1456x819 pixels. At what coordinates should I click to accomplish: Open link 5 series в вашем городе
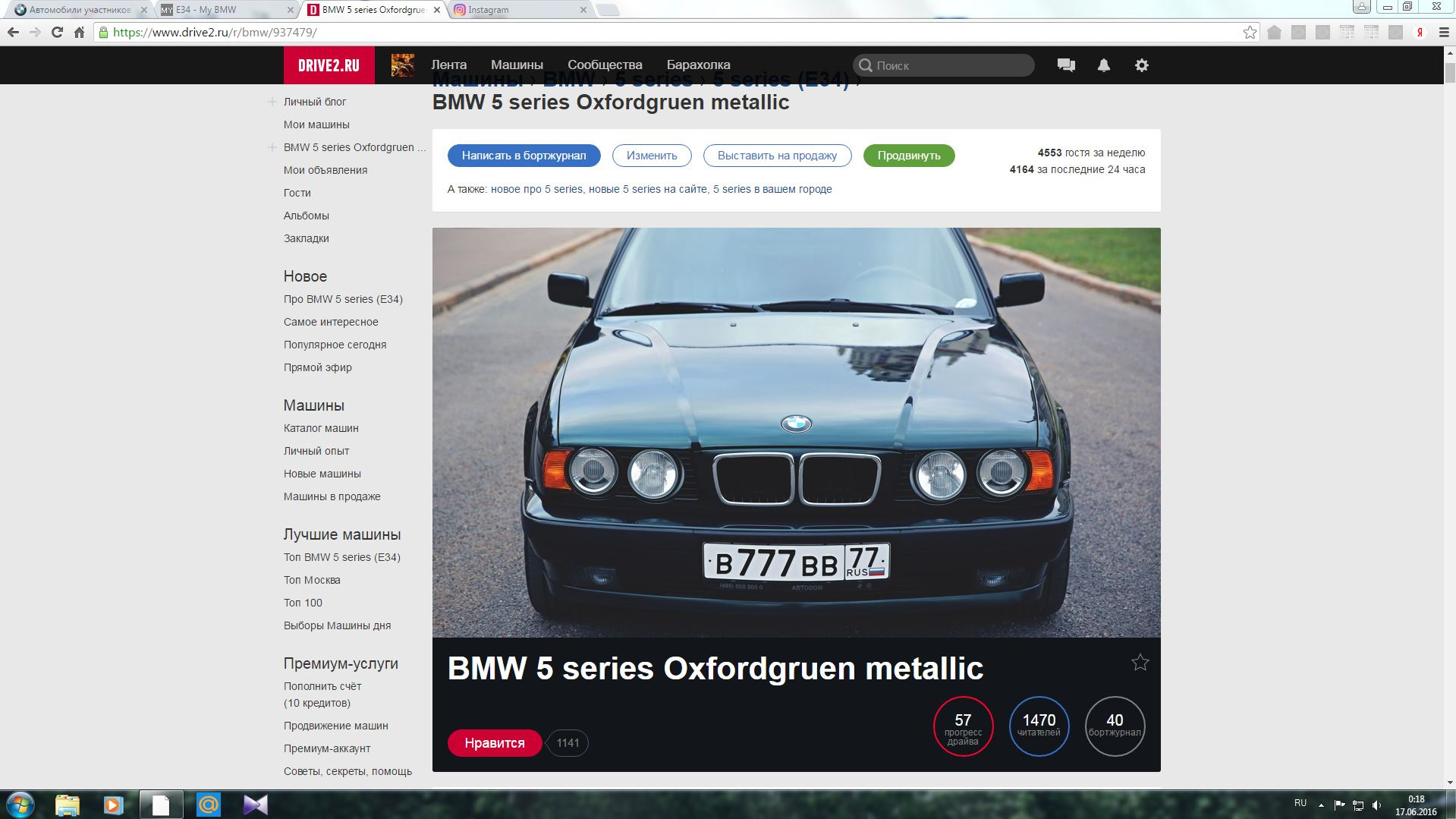(772, 189)
